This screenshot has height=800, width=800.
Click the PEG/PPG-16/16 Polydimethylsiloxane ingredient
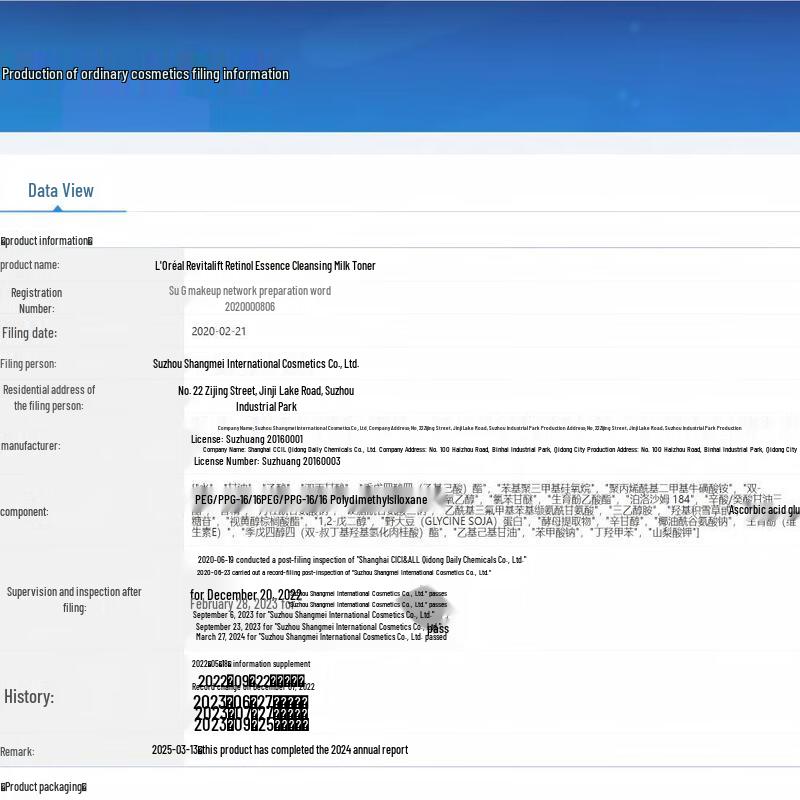[x=311, y=499]
